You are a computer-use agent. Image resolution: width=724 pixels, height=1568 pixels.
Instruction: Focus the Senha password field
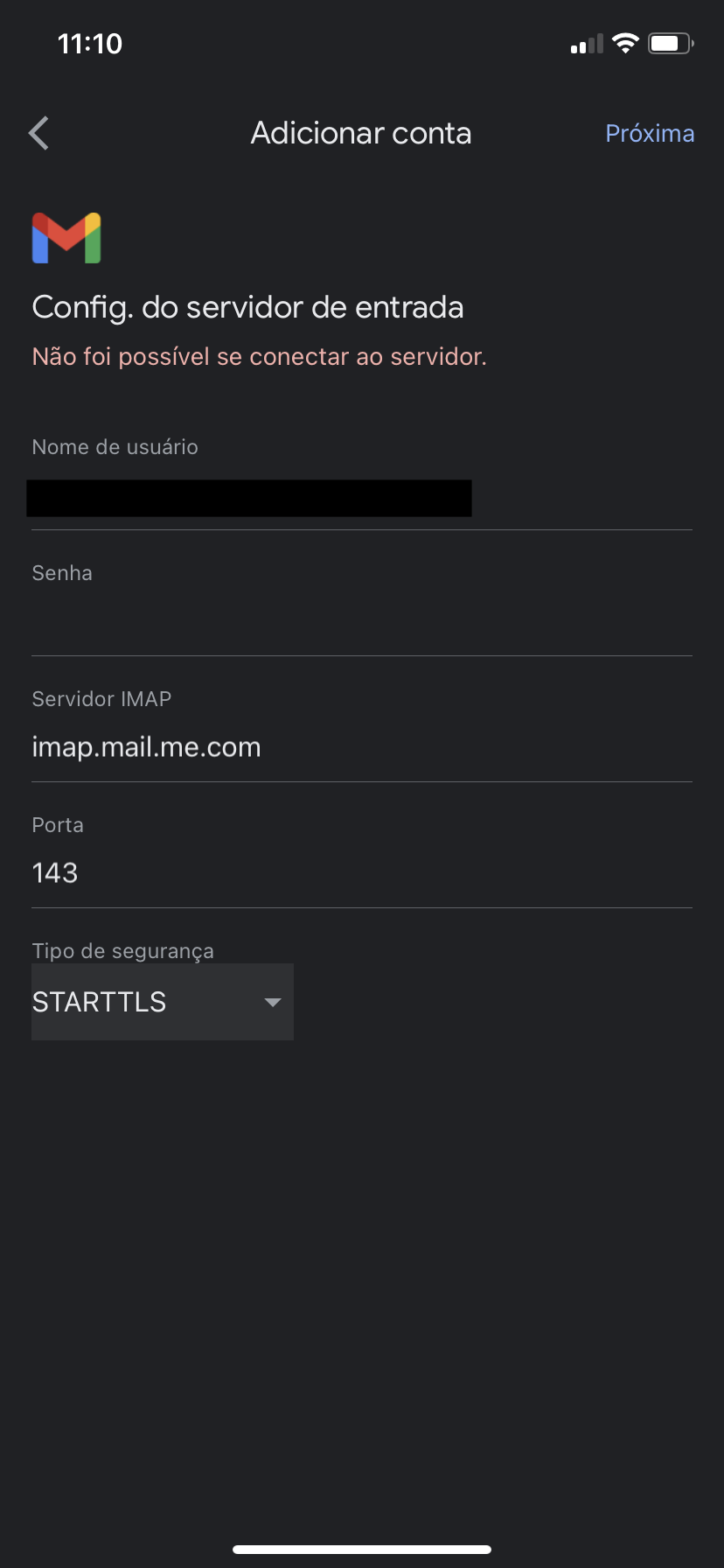click(x=361, y=623)
